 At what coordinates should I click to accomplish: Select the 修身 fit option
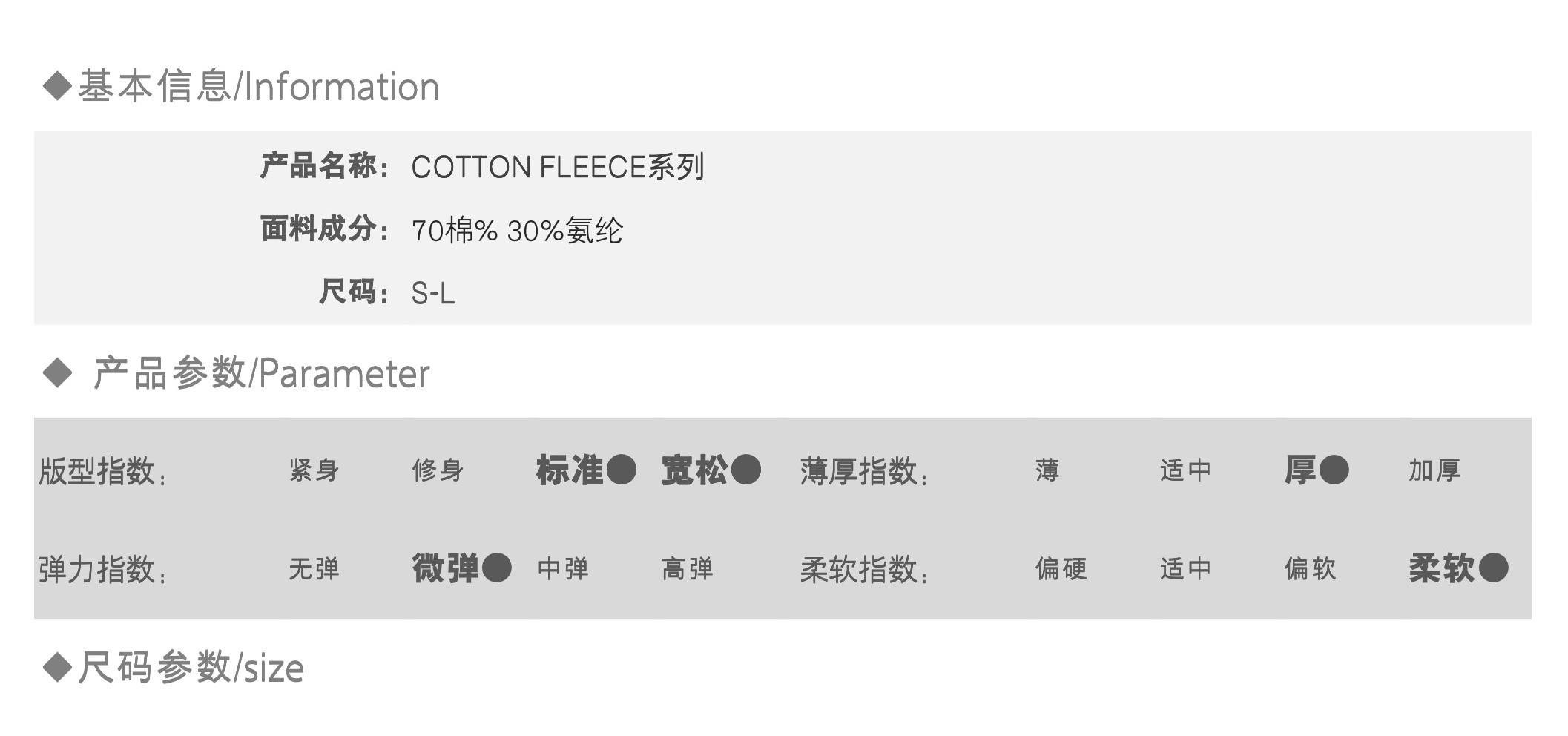[438, 470]
